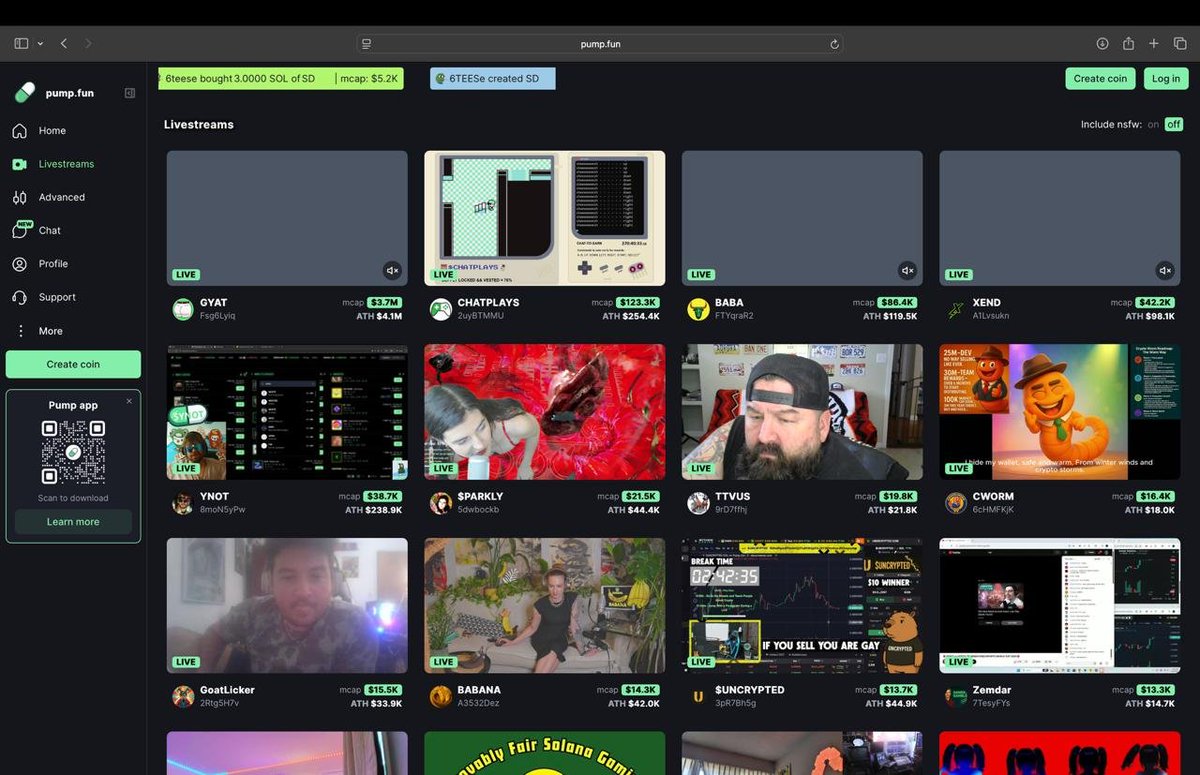Click the GYAT coin avatar
This screenshot has height=775, width=1200.
(x=183, y=309)
